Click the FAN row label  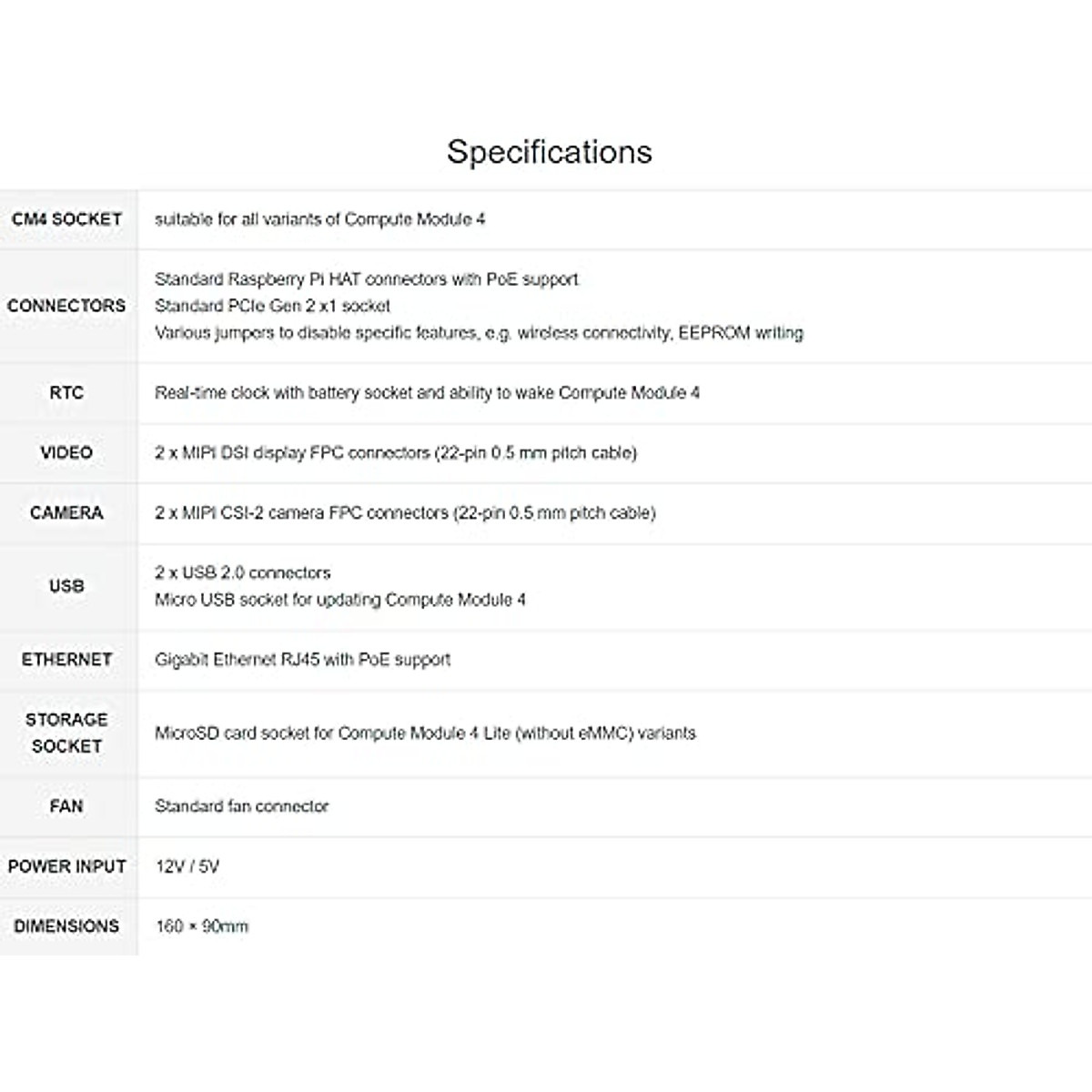click(x=66, y=806)
